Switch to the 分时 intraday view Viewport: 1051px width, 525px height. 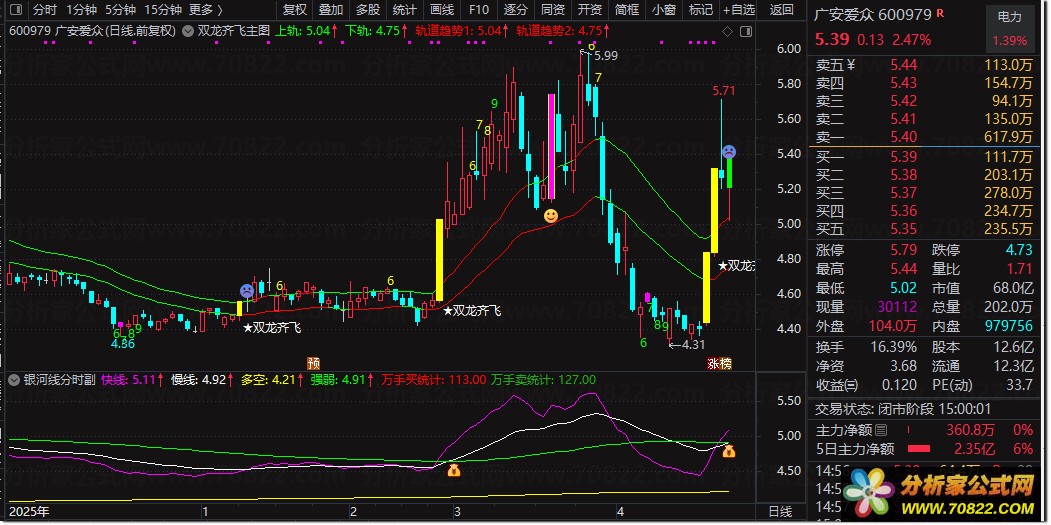[45, 9]
